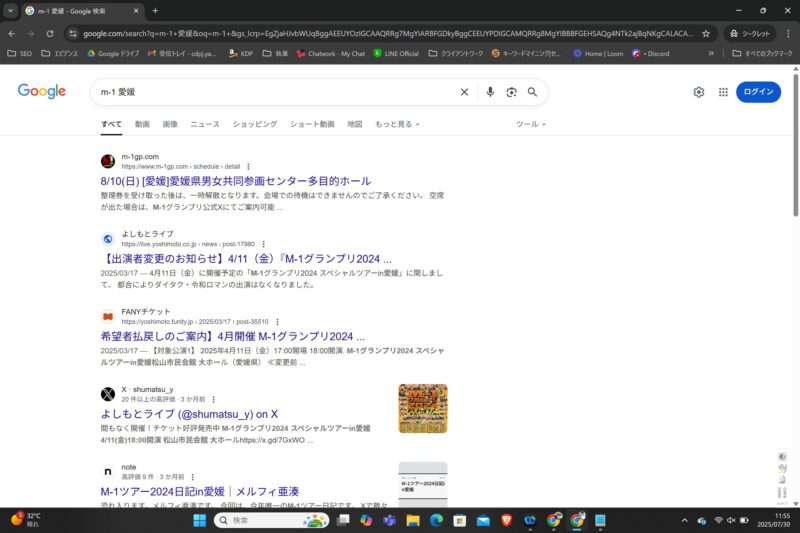Switch to the ショッピング results tab
Screen dimensions: 800x533
(x=255, y=124)
